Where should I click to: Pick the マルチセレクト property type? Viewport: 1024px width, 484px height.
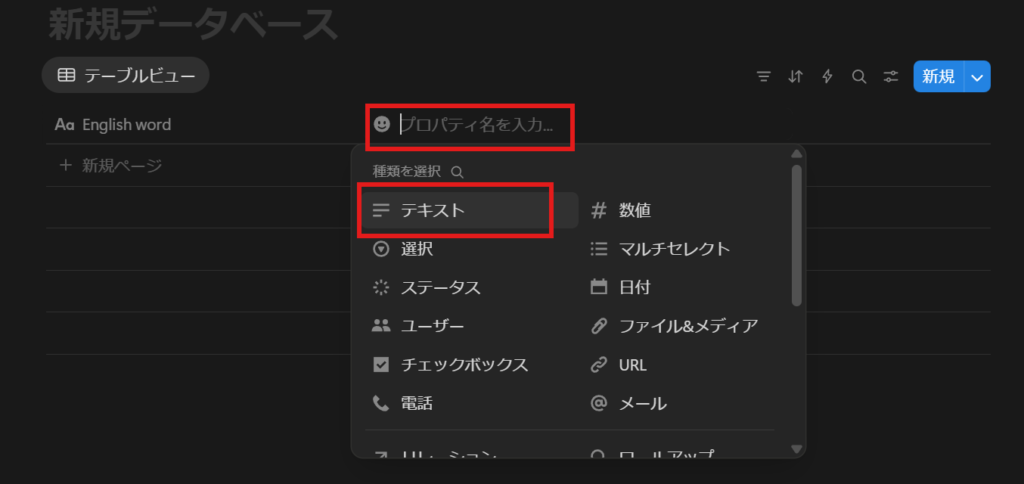pos(674,249)
